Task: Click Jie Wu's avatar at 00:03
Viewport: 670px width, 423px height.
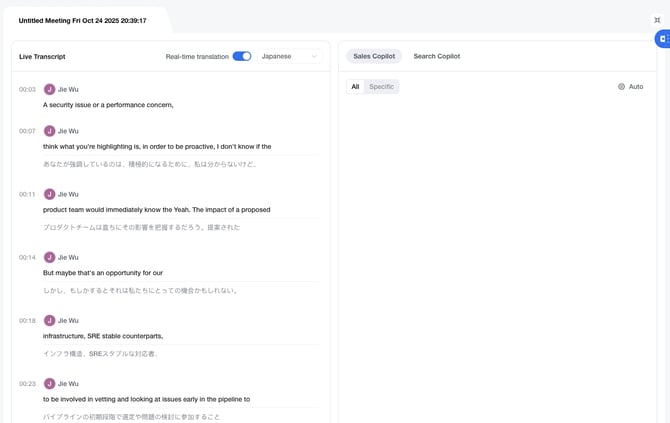Action: point(49,89)
